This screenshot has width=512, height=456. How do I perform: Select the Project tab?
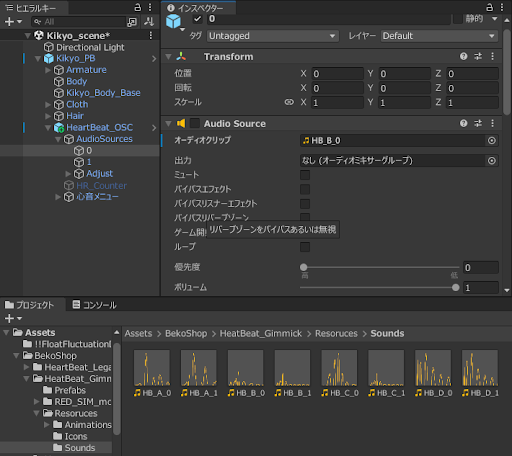29,305
